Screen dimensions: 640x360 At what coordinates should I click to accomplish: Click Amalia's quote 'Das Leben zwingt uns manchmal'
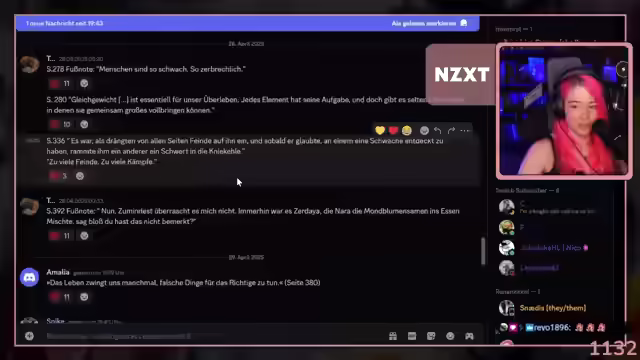click(183, 282)
